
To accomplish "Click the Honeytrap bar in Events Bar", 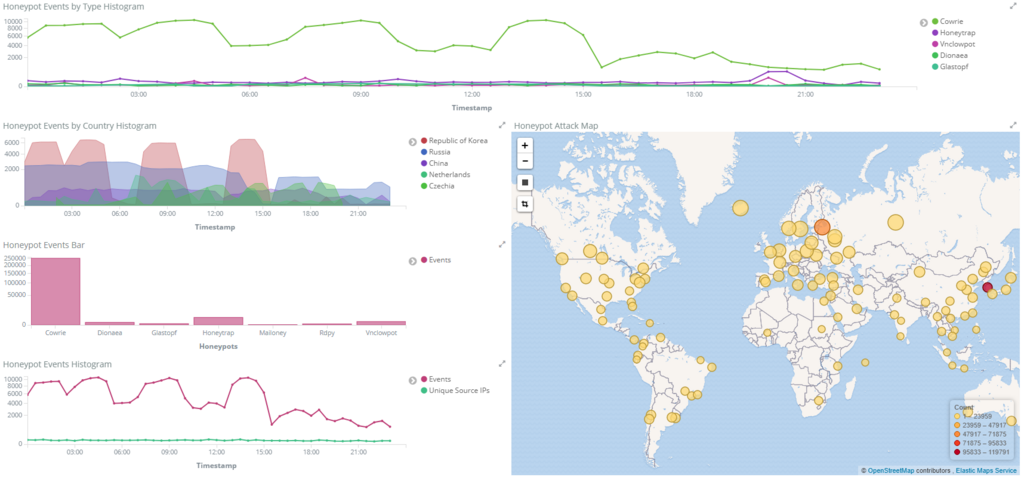I will point(218,321).
